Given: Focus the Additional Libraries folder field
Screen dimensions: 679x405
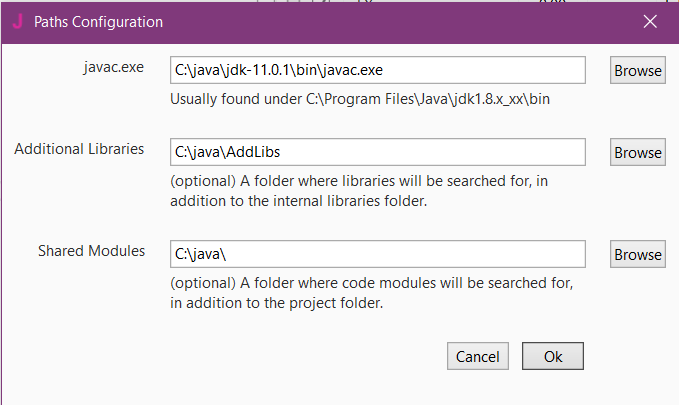Looking at the screenshot, I should pyautogui.click(x=377, y=152).
